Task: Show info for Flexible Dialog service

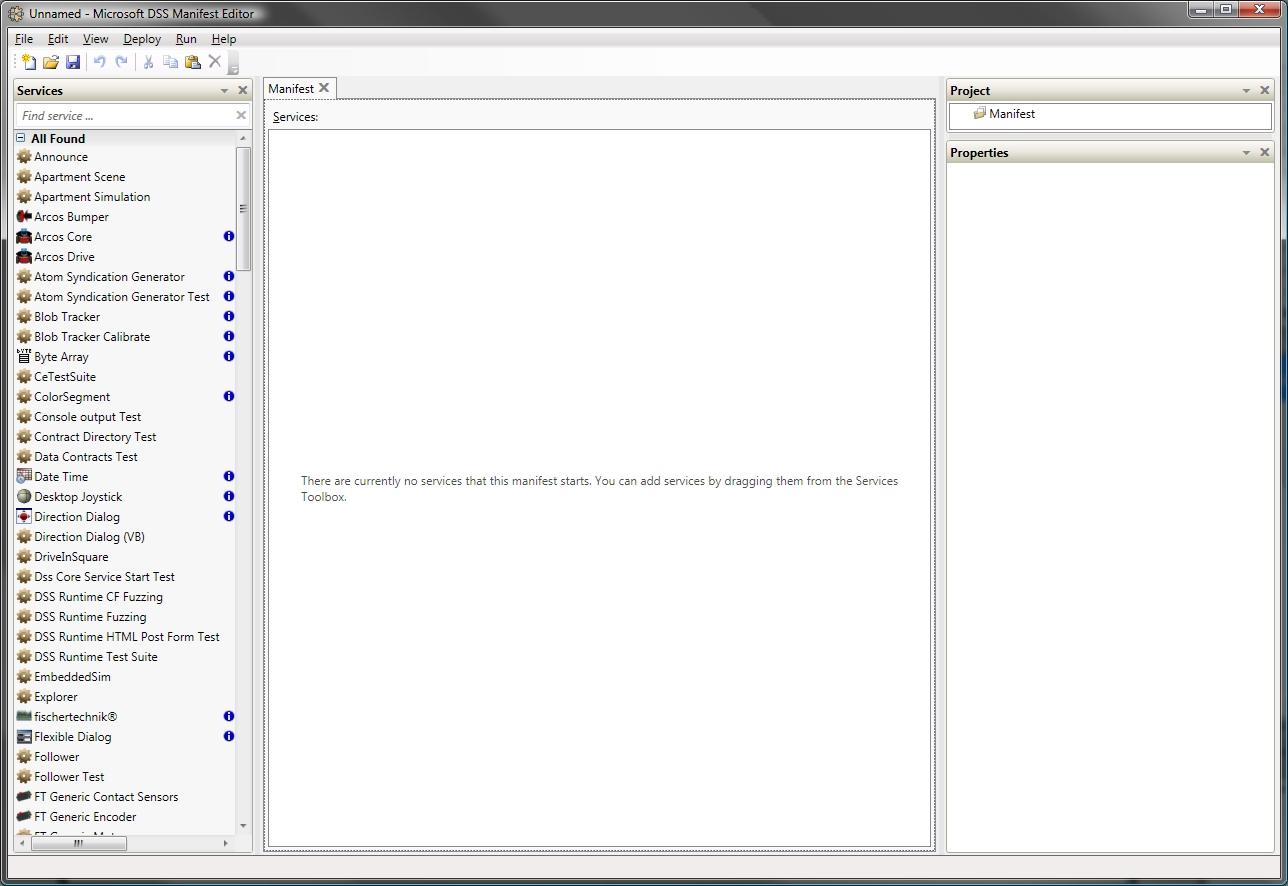Action: [x=229, y=737]
